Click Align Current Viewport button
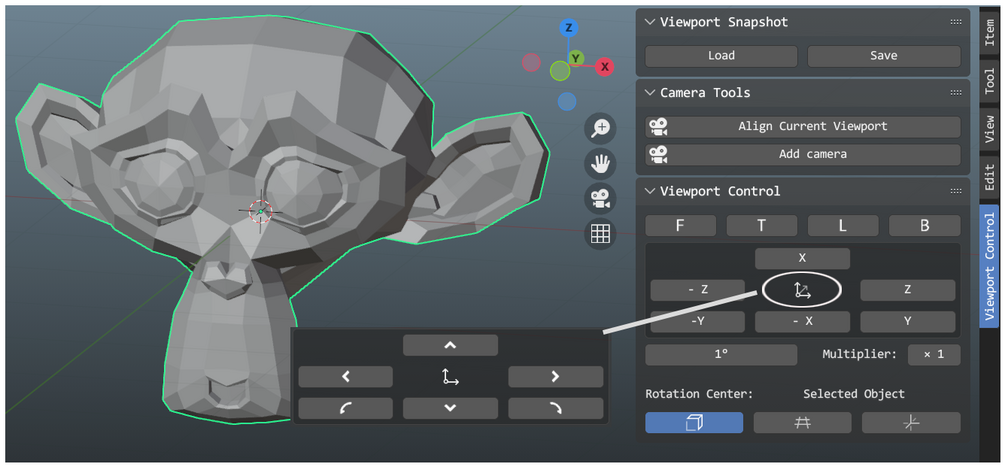This screenshot has height=467, width=1005. pyautogui.click(x=803, y=126)
